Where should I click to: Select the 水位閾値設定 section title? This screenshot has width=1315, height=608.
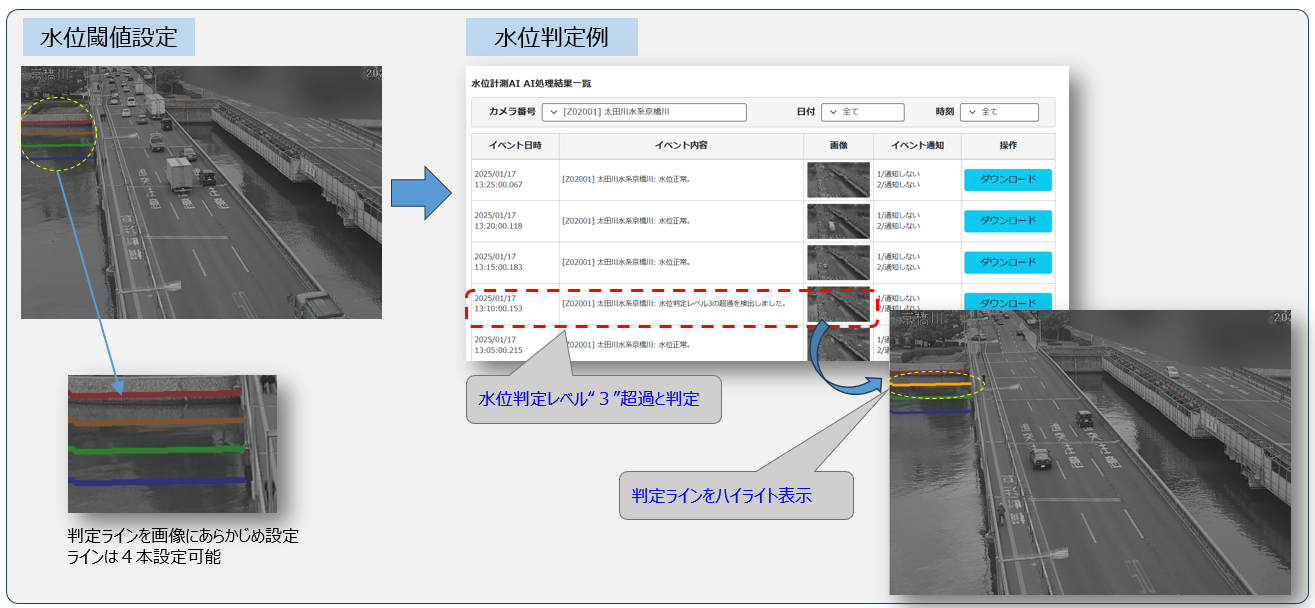coord(108,38)
